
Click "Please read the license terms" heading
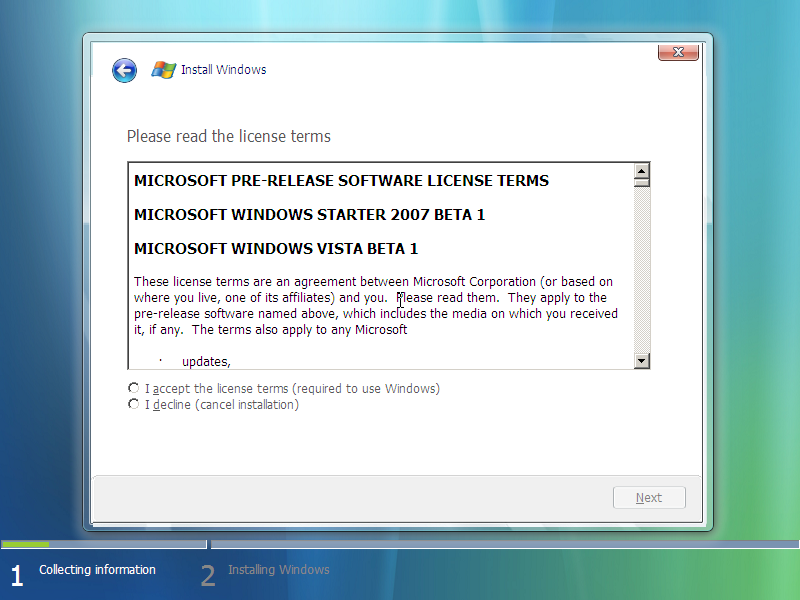tap(229, 136)
